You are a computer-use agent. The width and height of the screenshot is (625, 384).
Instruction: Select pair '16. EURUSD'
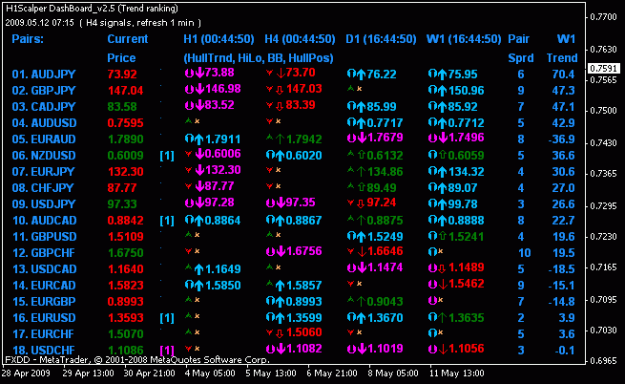(43, 318)
